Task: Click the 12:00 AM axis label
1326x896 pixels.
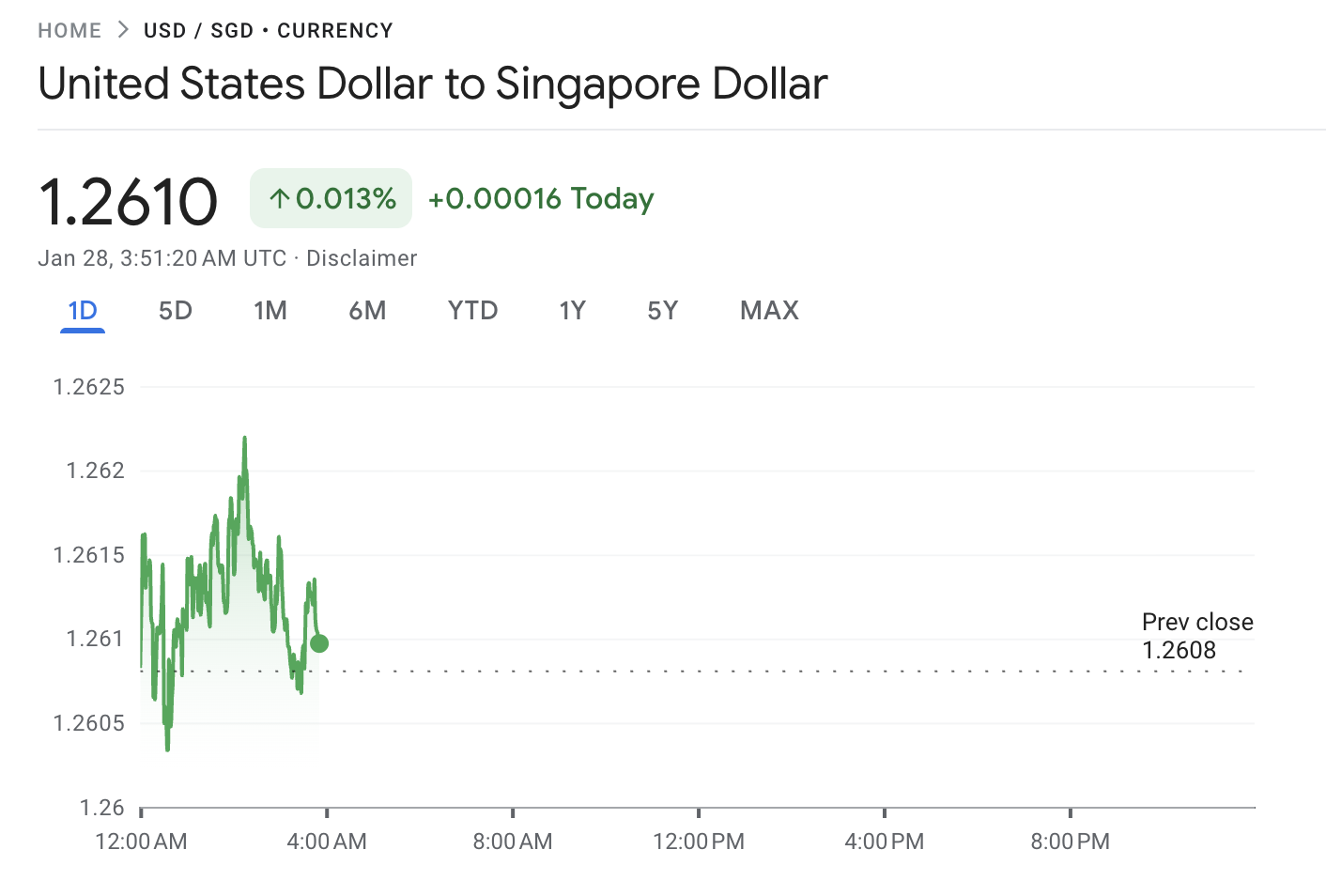Action: tap(142, 841)
